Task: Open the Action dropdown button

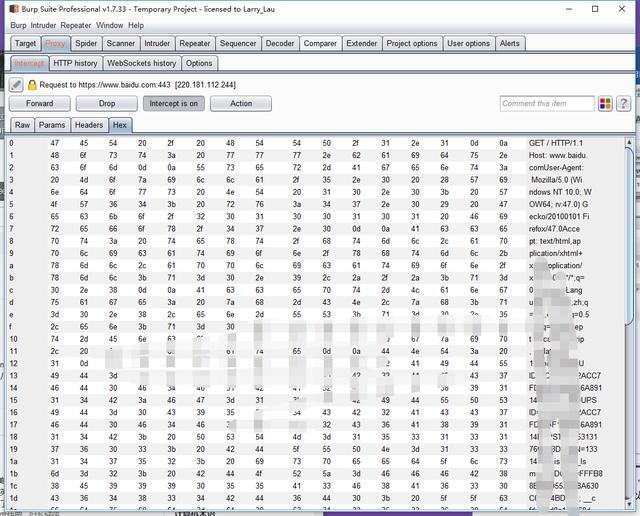Action: [x=241, y=104]
